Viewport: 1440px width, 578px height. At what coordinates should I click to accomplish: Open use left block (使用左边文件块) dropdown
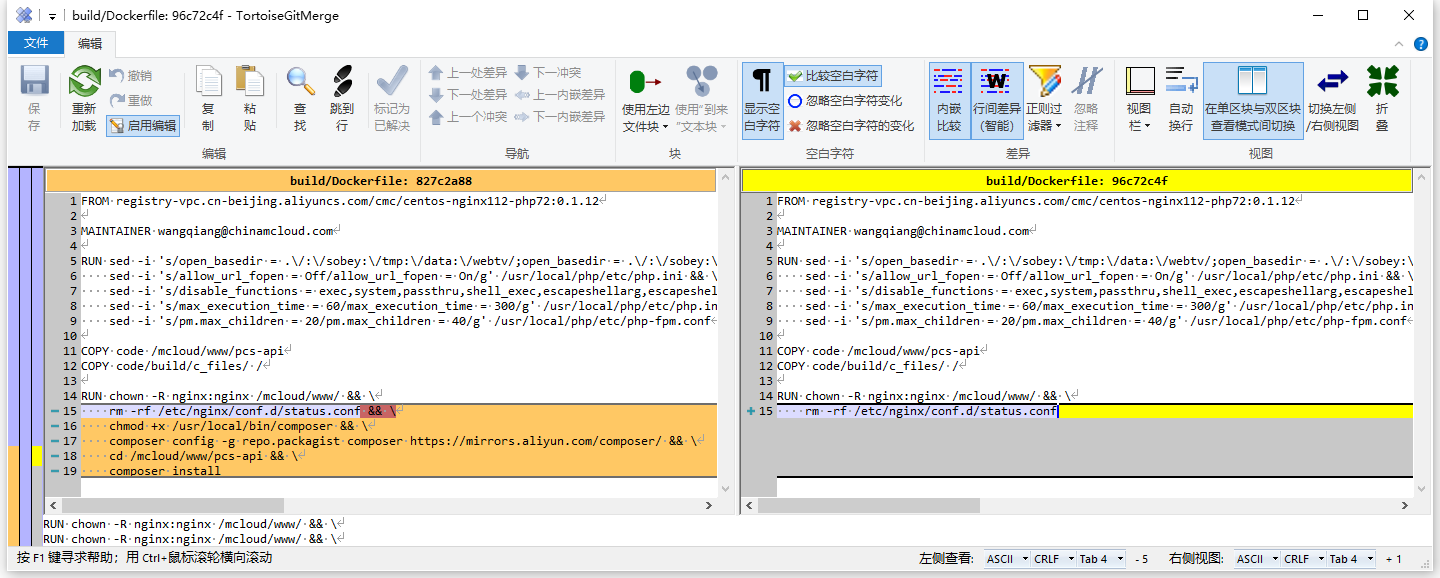coord(646,127)
